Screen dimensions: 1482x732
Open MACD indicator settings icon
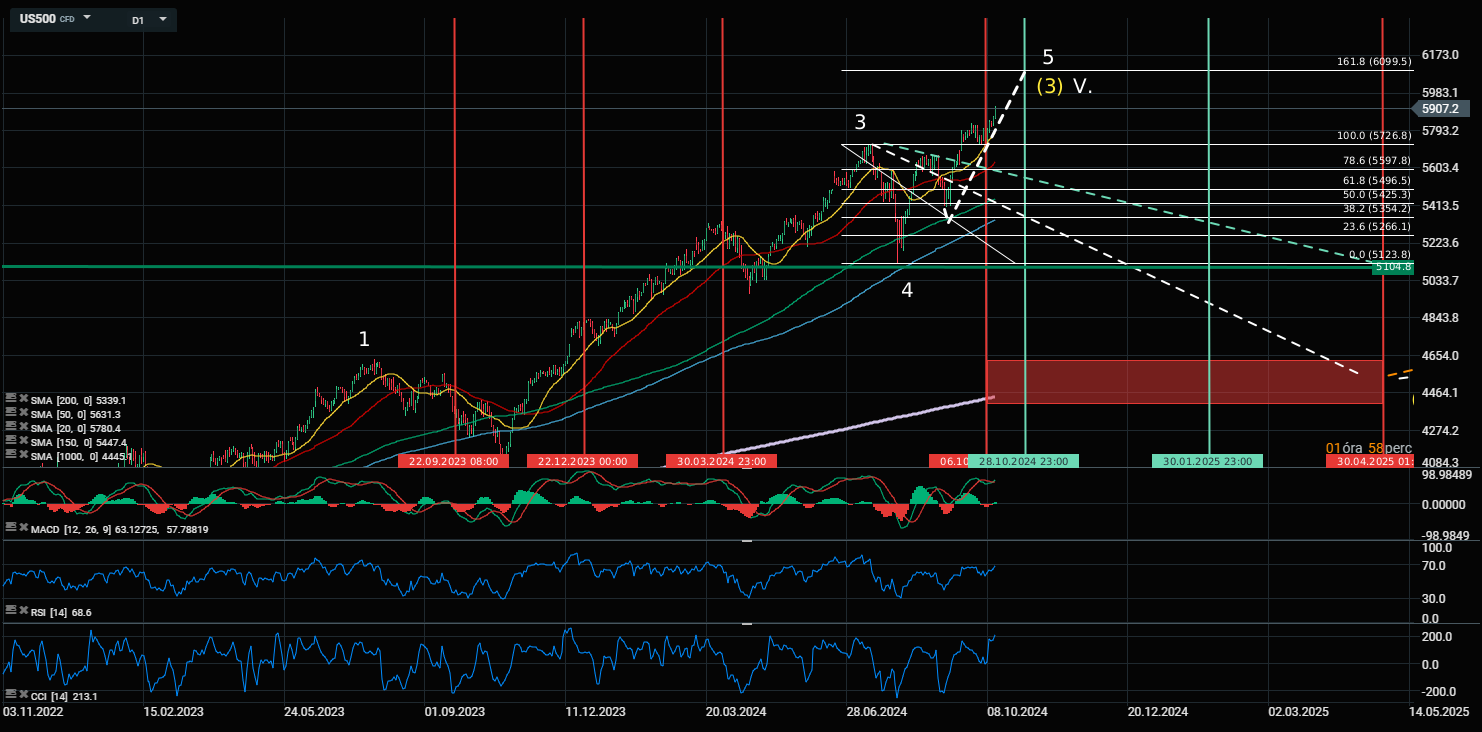tap(11, 527)
